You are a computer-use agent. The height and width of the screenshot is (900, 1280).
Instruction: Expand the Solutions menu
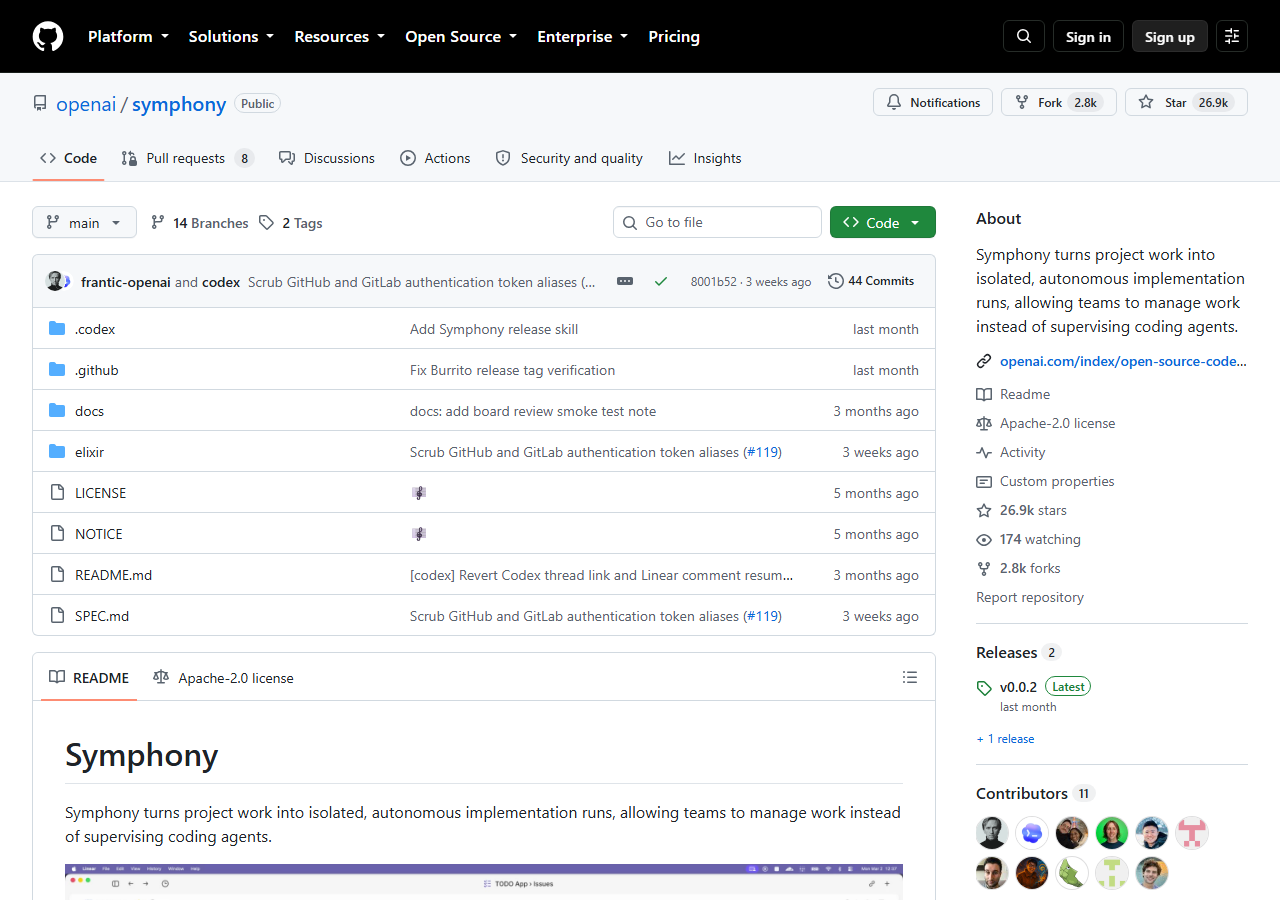click(x=231, y=37)
